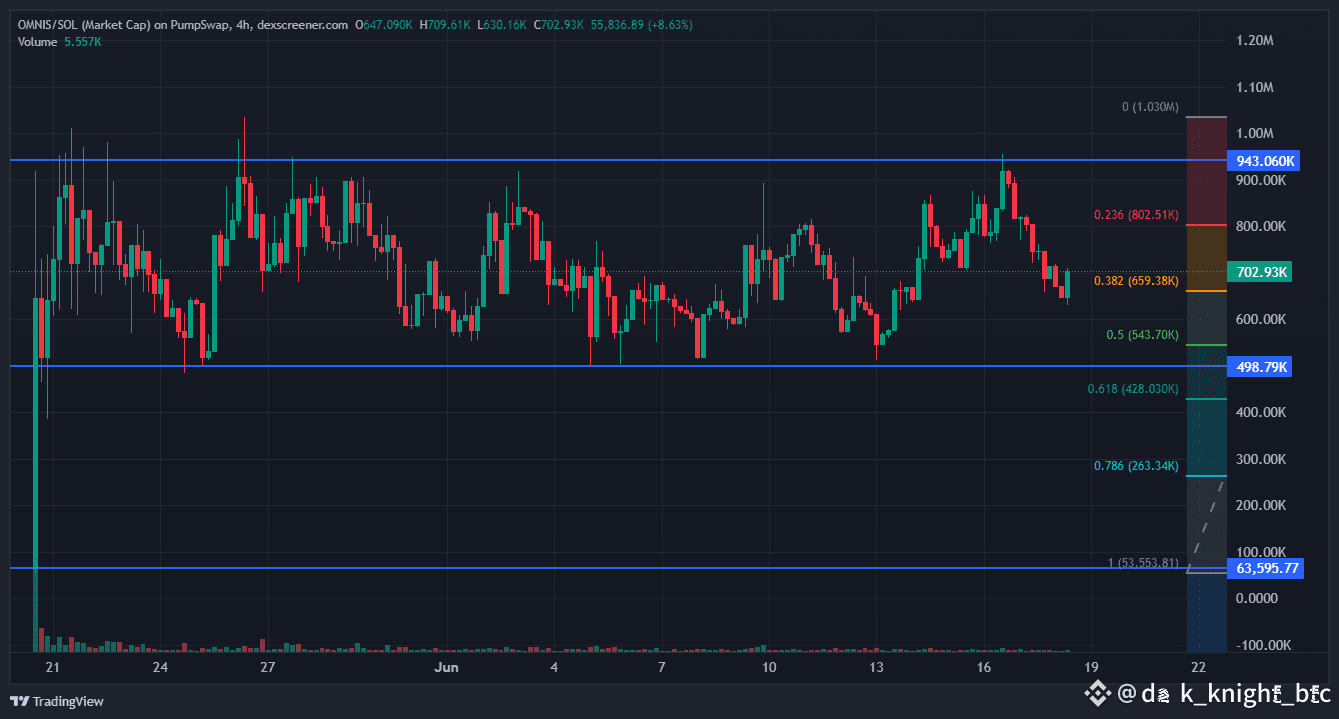Click the 10 date label on time axis
The height and width of the screenshot is (719, 1339).
tap(768, 667)
